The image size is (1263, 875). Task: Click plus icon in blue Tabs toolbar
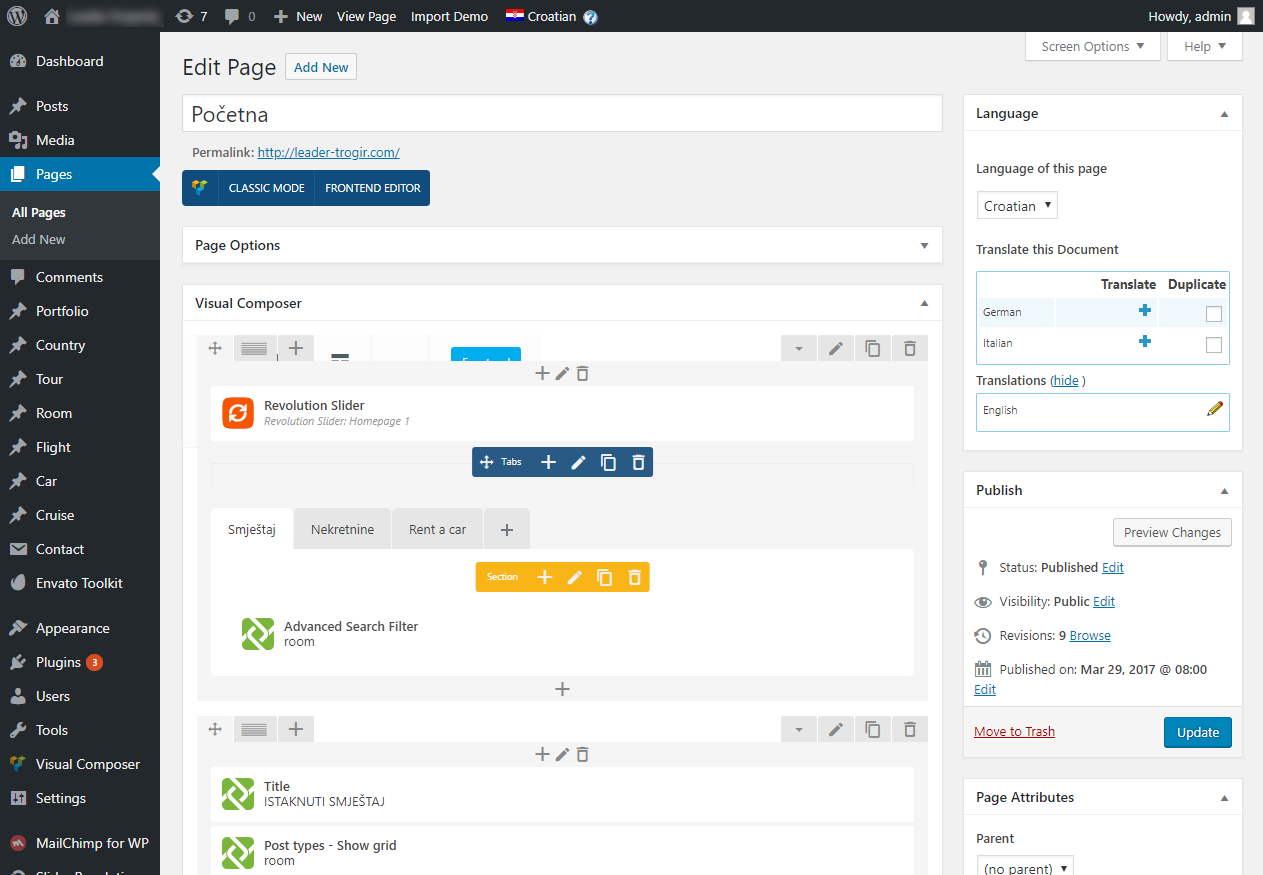tap(548, 462)
